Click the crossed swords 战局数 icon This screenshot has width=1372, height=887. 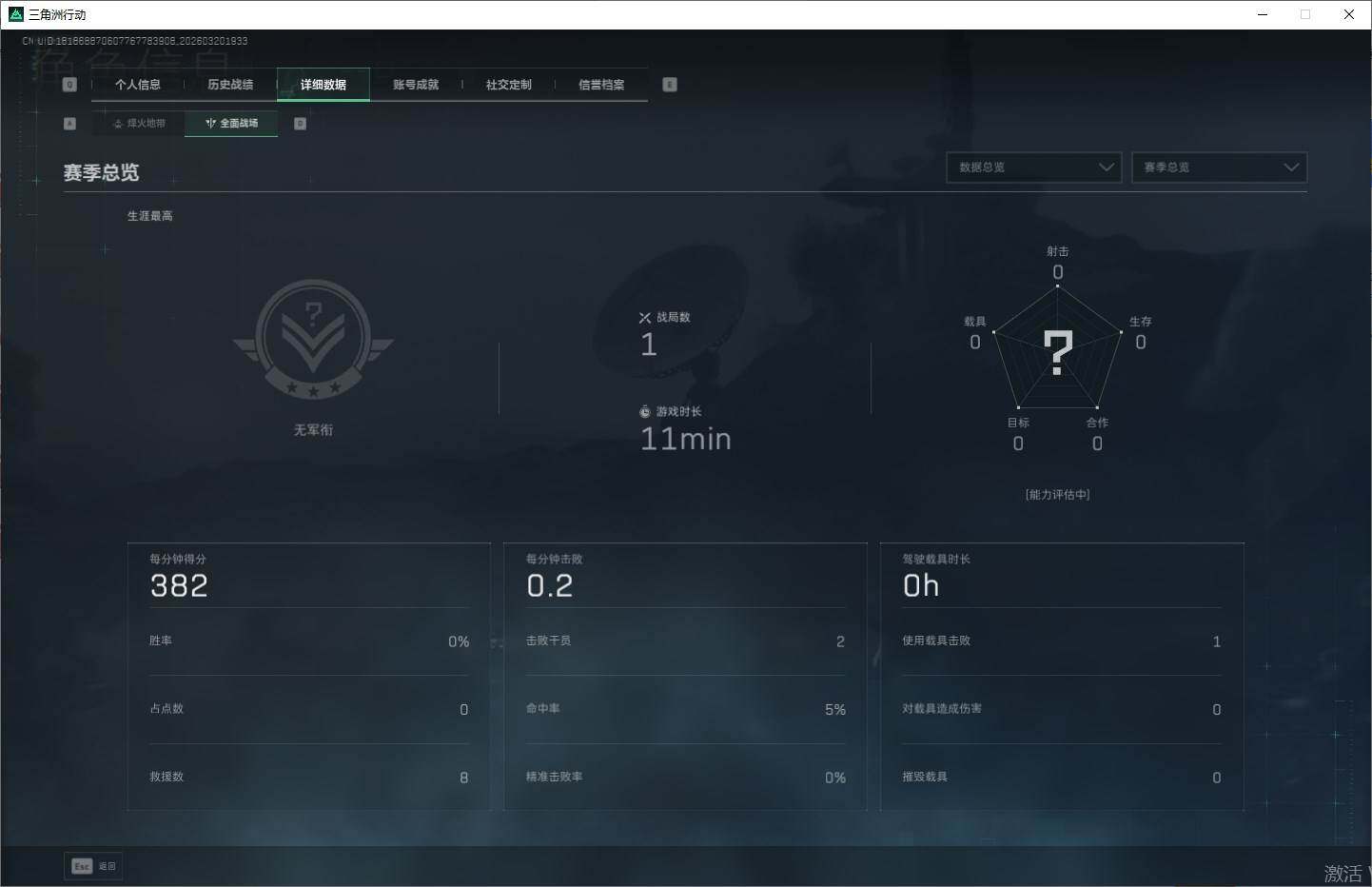645,318
